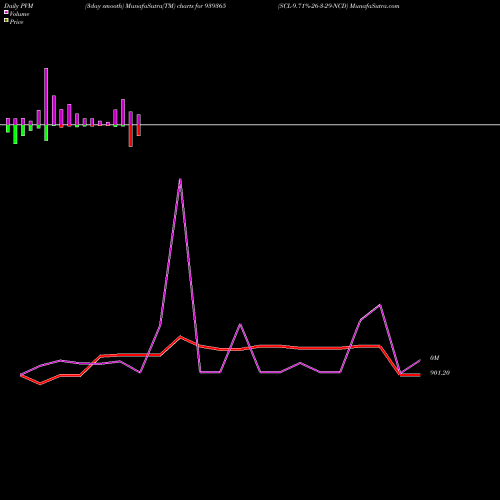Click the longest red price bar below axis
Image resolution: width=500 pixels, height=500 pixels.
coord(131,136)
